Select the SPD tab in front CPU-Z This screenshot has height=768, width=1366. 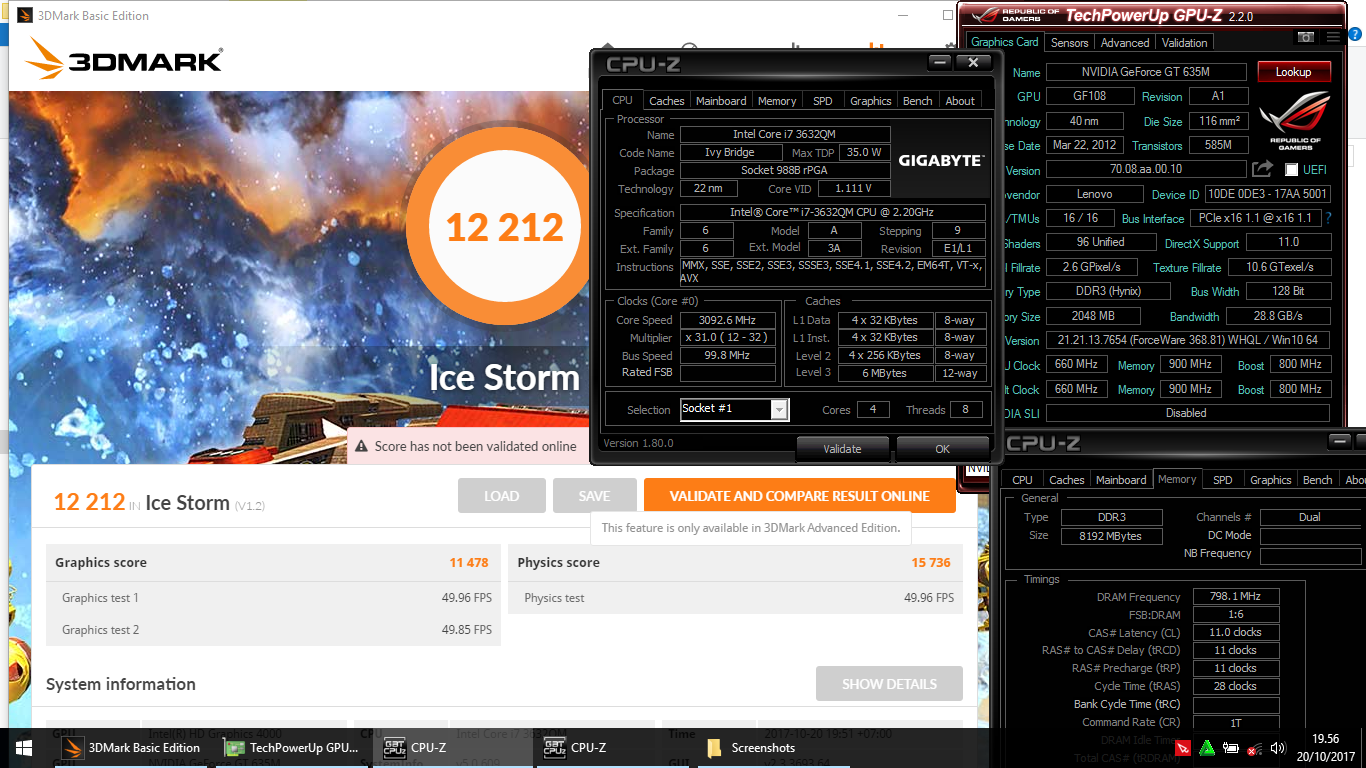coord(822,100)
